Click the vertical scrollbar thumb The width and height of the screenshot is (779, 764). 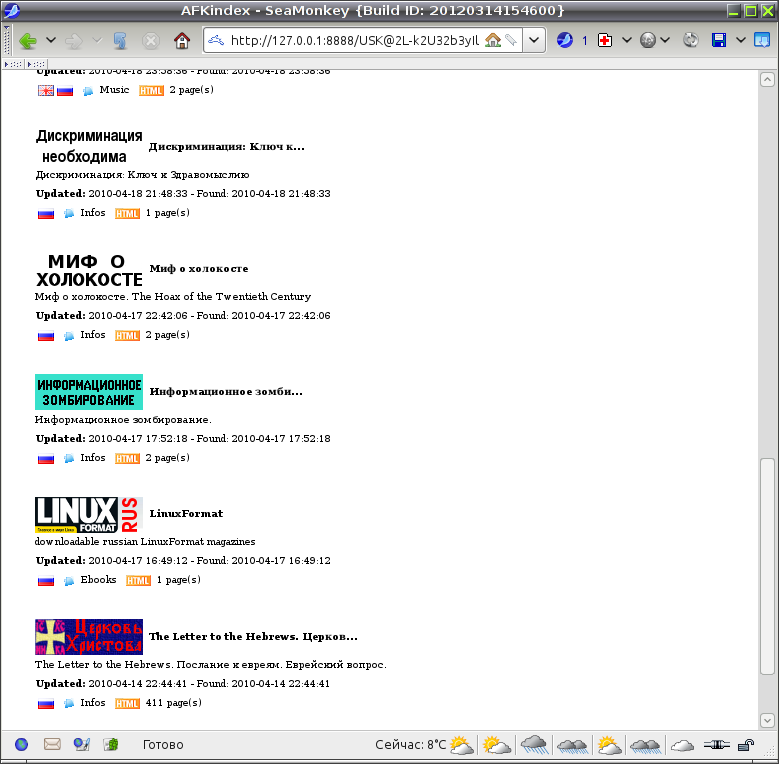pos(768,567)
